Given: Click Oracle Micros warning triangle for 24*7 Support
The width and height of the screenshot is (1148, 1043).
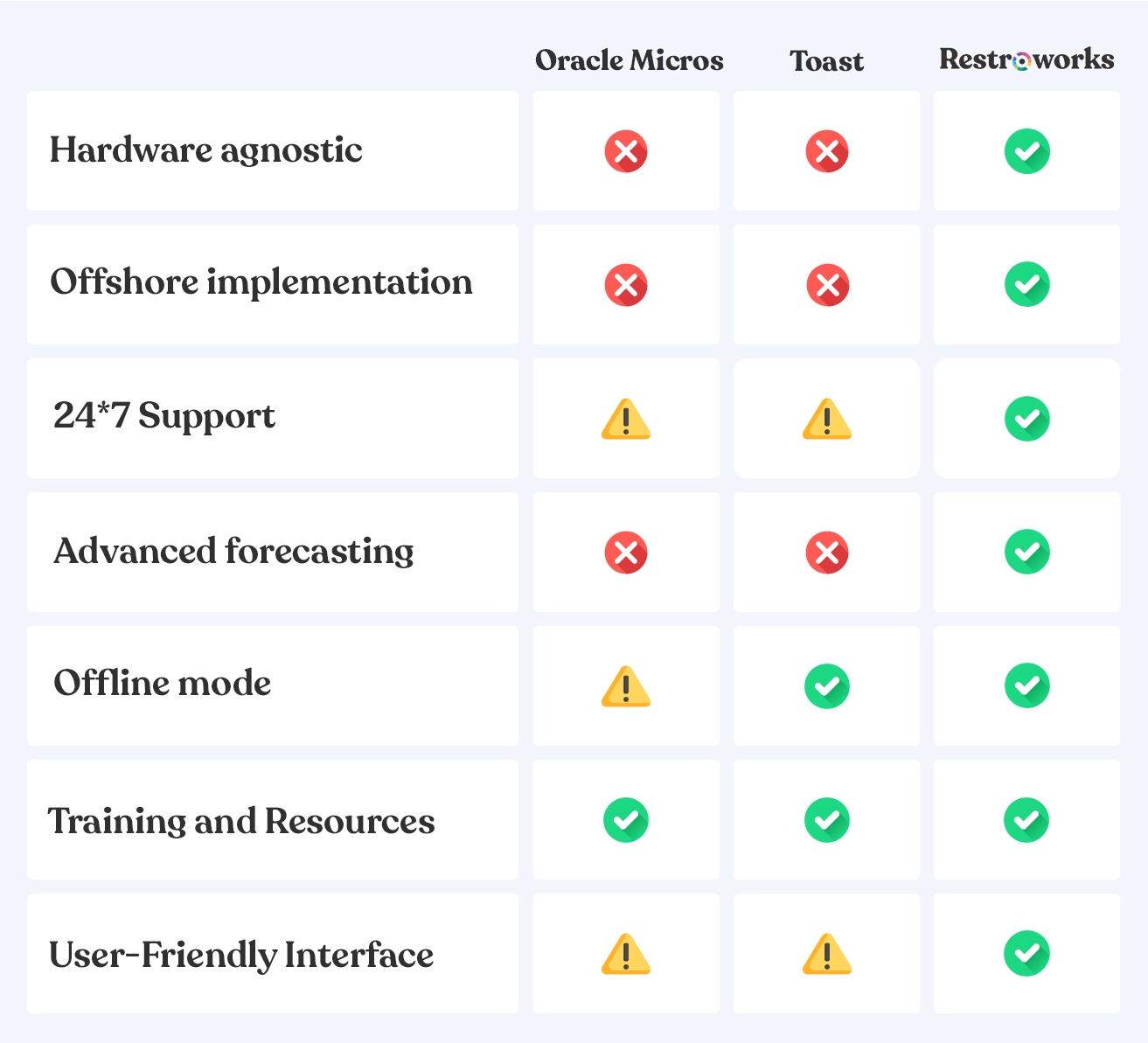Looking at the screenshot, I should click(626, 419).
